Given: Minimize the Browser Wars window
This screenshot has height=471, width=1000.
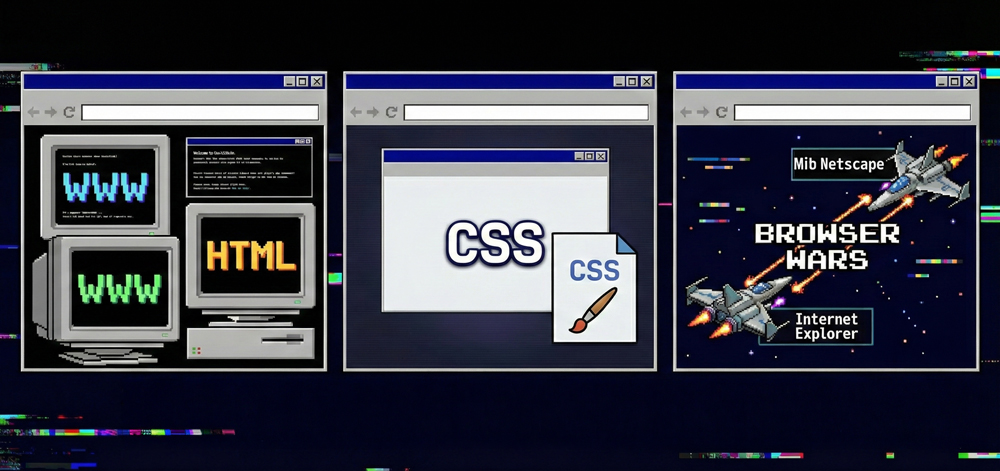Looking at the screenshot, I should click(x=941, y=81).
